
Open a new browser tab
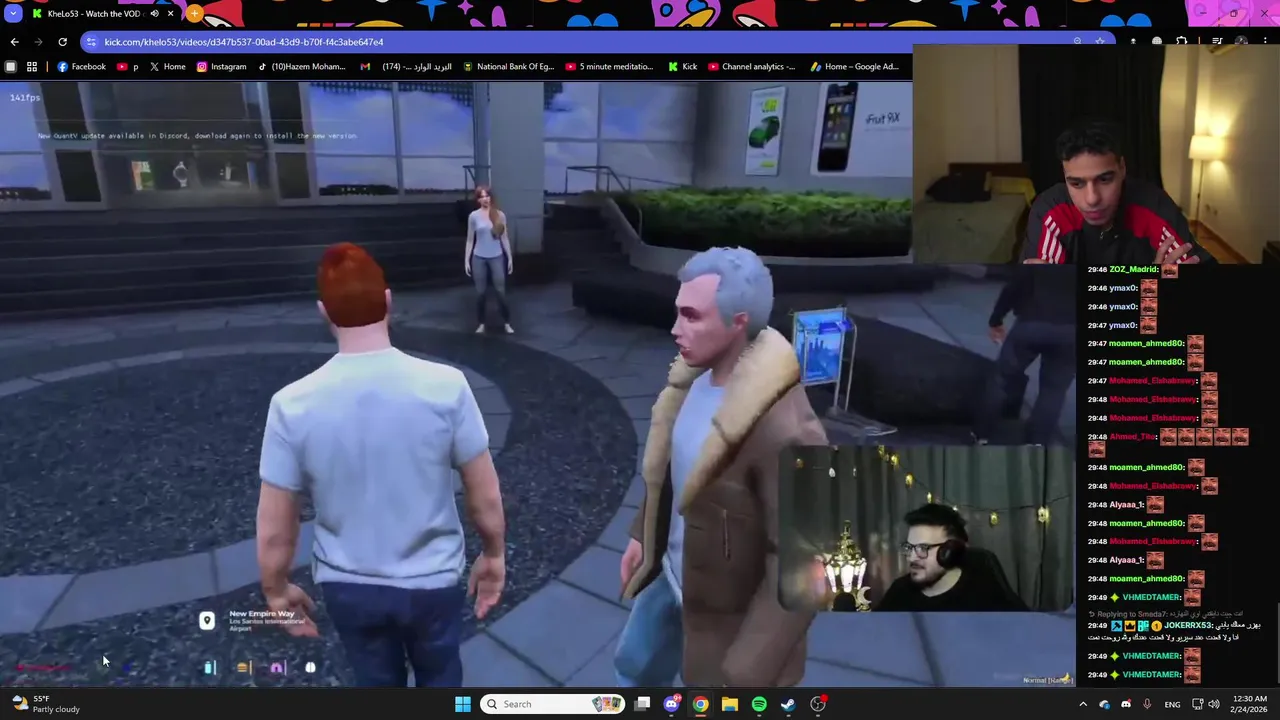point(194,14)
